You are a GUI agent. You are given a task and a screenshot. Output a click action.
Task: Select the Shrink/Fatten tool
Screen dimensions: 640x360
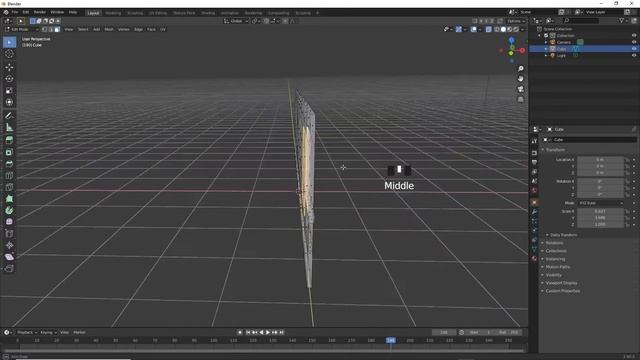(x=9, y=245)
